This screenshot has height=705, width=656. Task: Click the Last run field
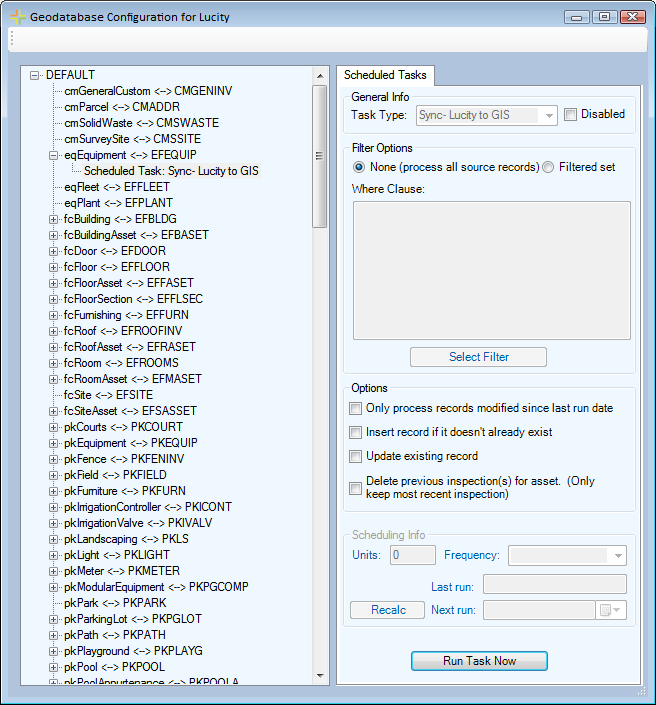[x=555, y=585]
